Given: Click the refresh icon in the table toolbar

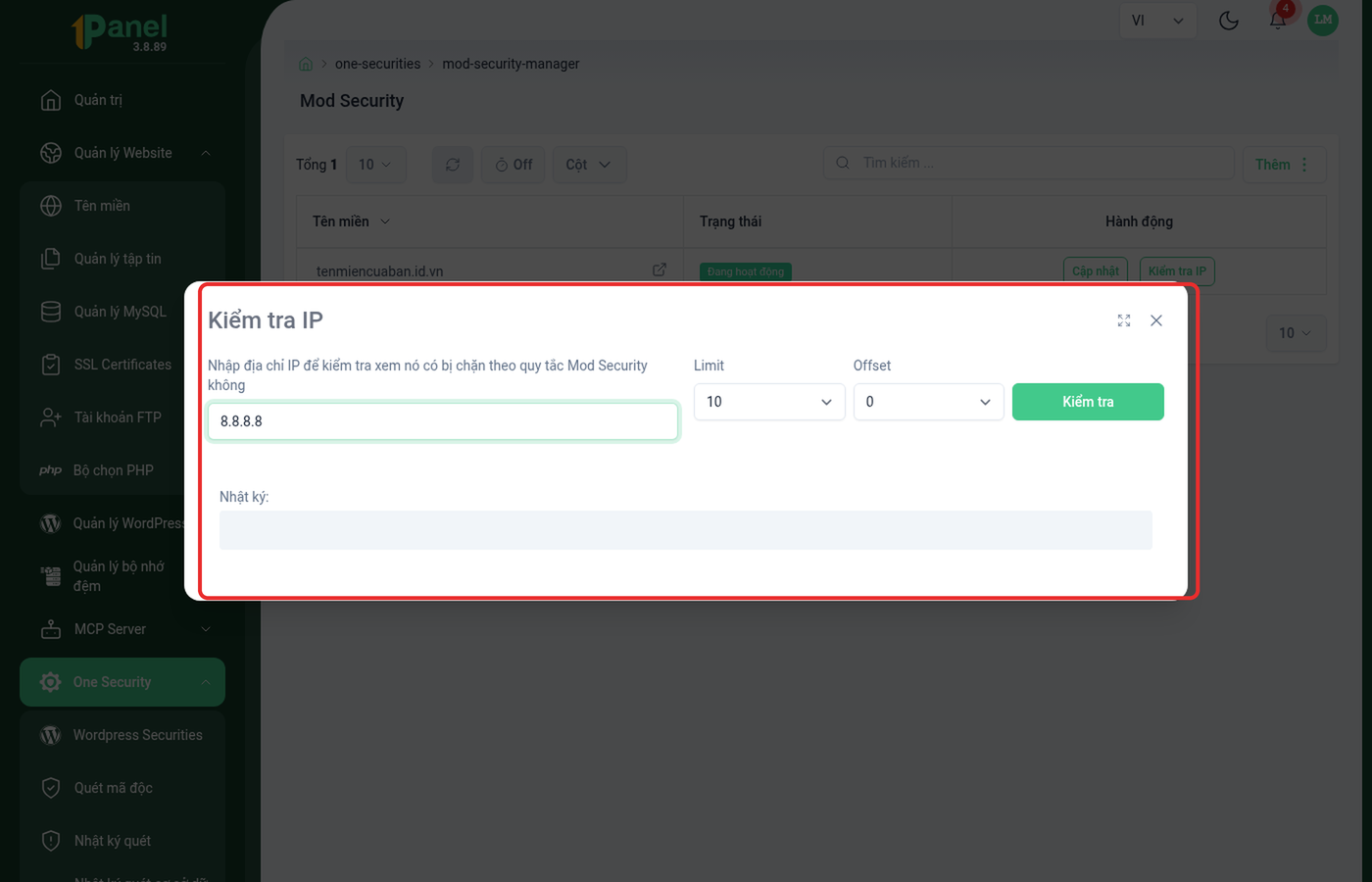Looking at the screenshot, I should tap(453, 165).
